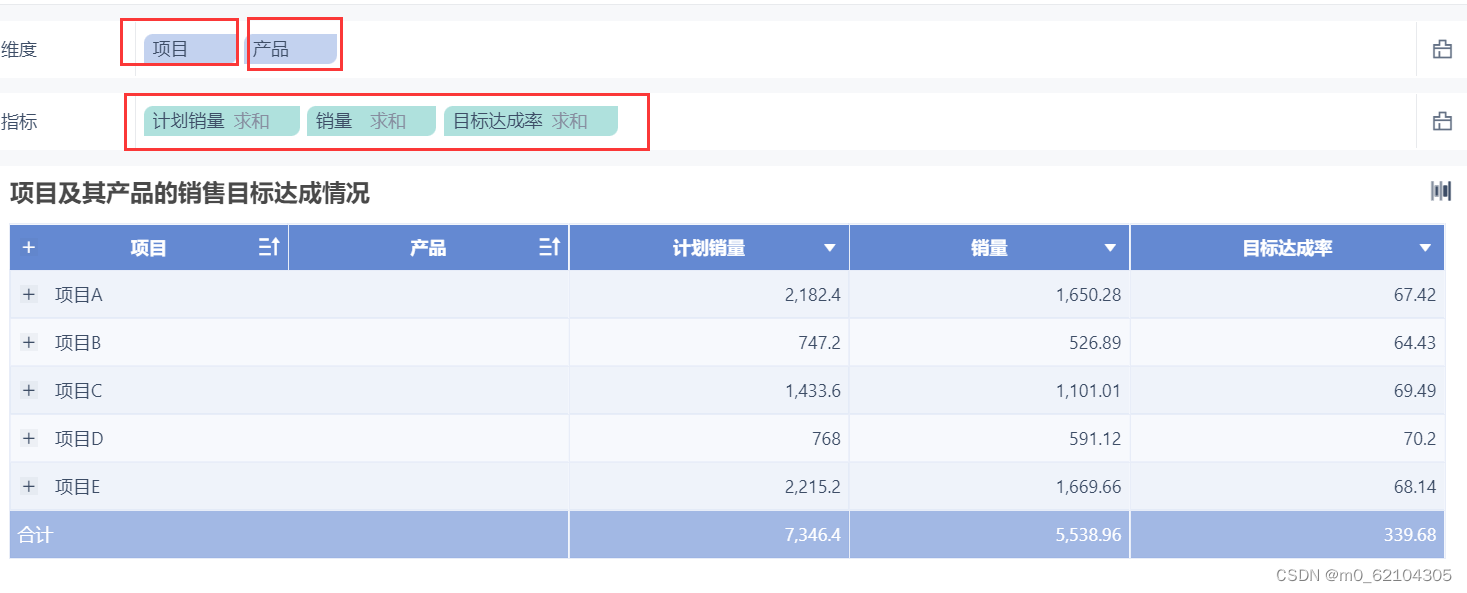Screen dimensions: 1467x593
Task: Click the 项目 dimension field pill
Action: coord(190,49)
